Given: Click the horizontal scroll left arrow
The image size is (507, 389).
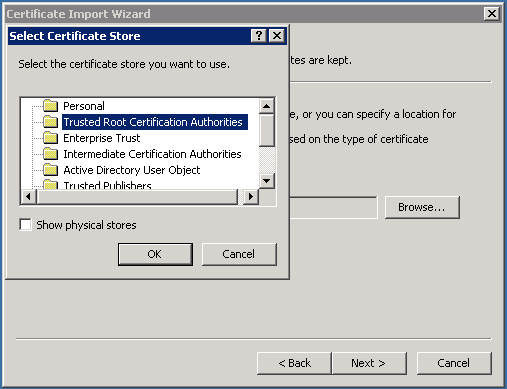Looking at the screenshot, I should pos(28,197).
